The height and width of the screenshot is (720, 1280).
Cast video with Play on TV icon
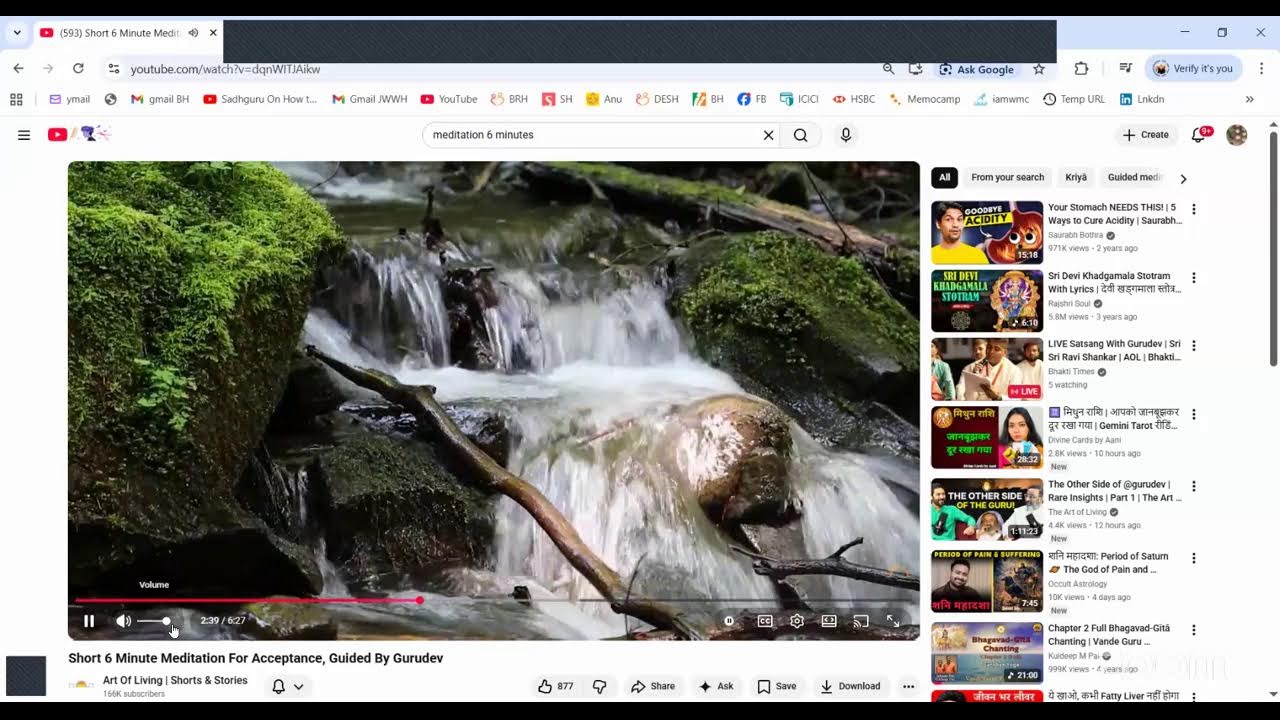(x=861, y=621)
